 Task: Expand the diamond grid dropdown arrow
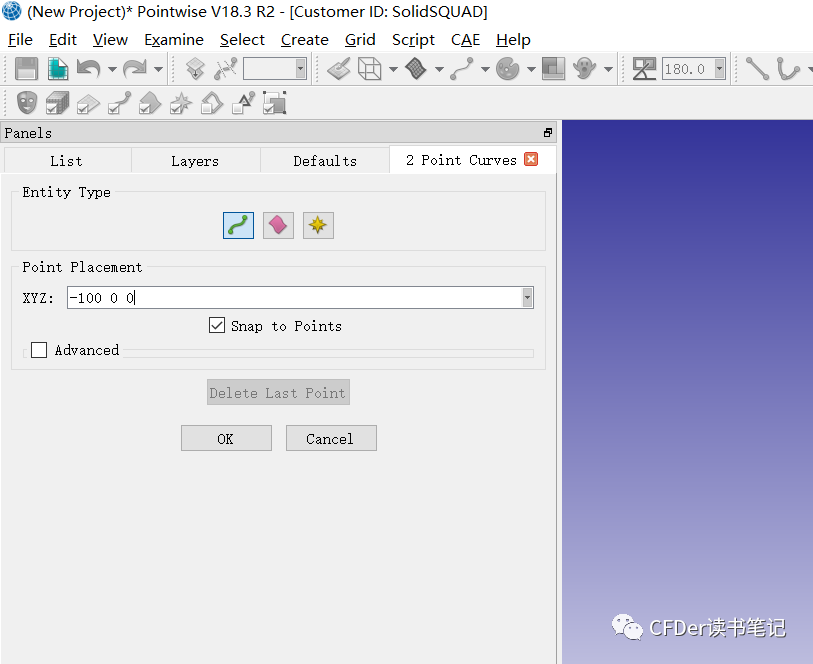439,69
